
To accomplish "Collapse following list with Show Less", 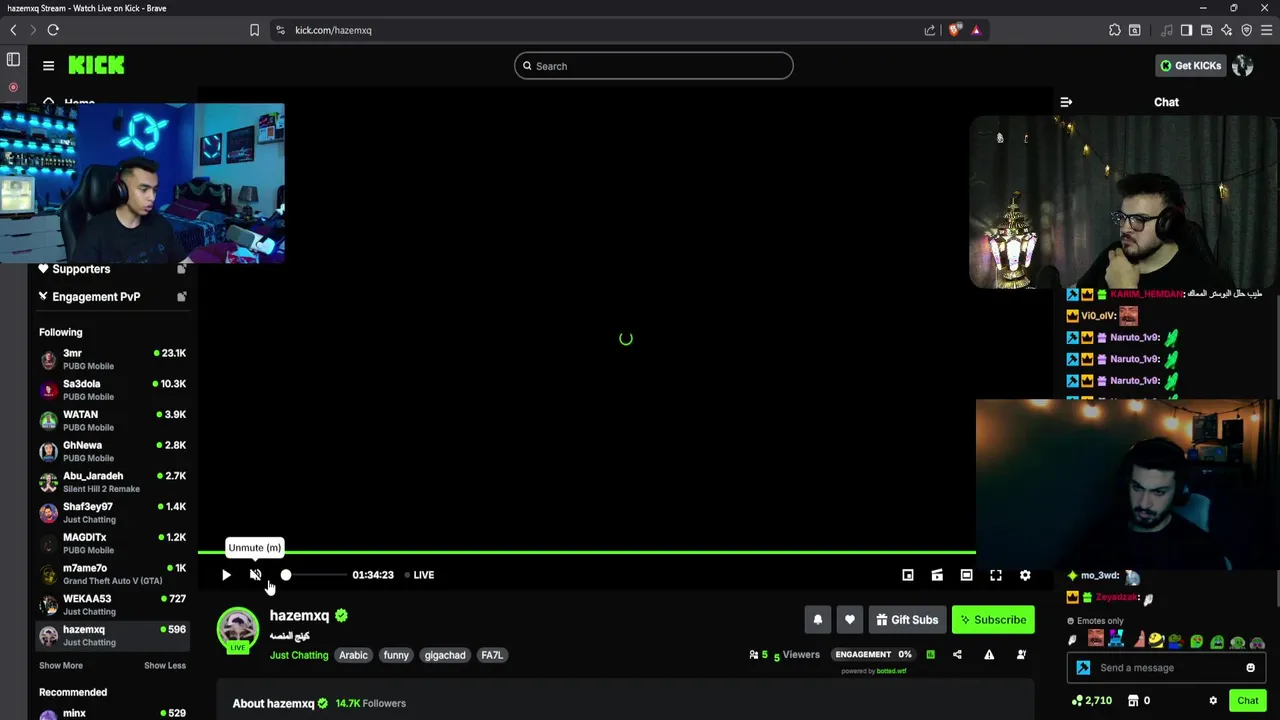I will pyautogui.click(x=165, y=666).
